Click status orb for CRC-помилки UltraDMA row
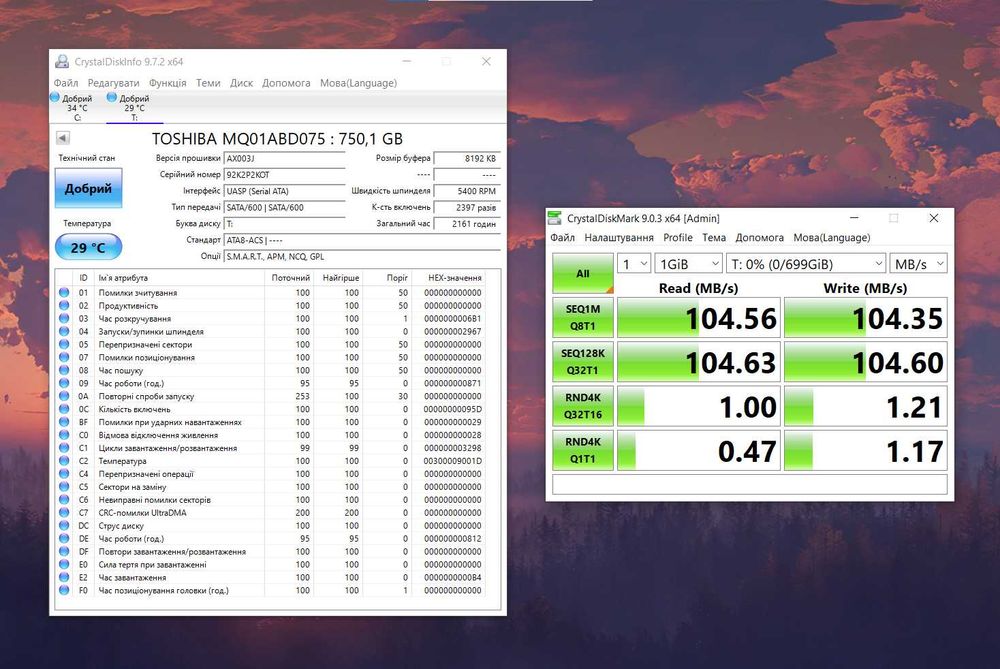1000x669 pixels. tap(64, 512)
